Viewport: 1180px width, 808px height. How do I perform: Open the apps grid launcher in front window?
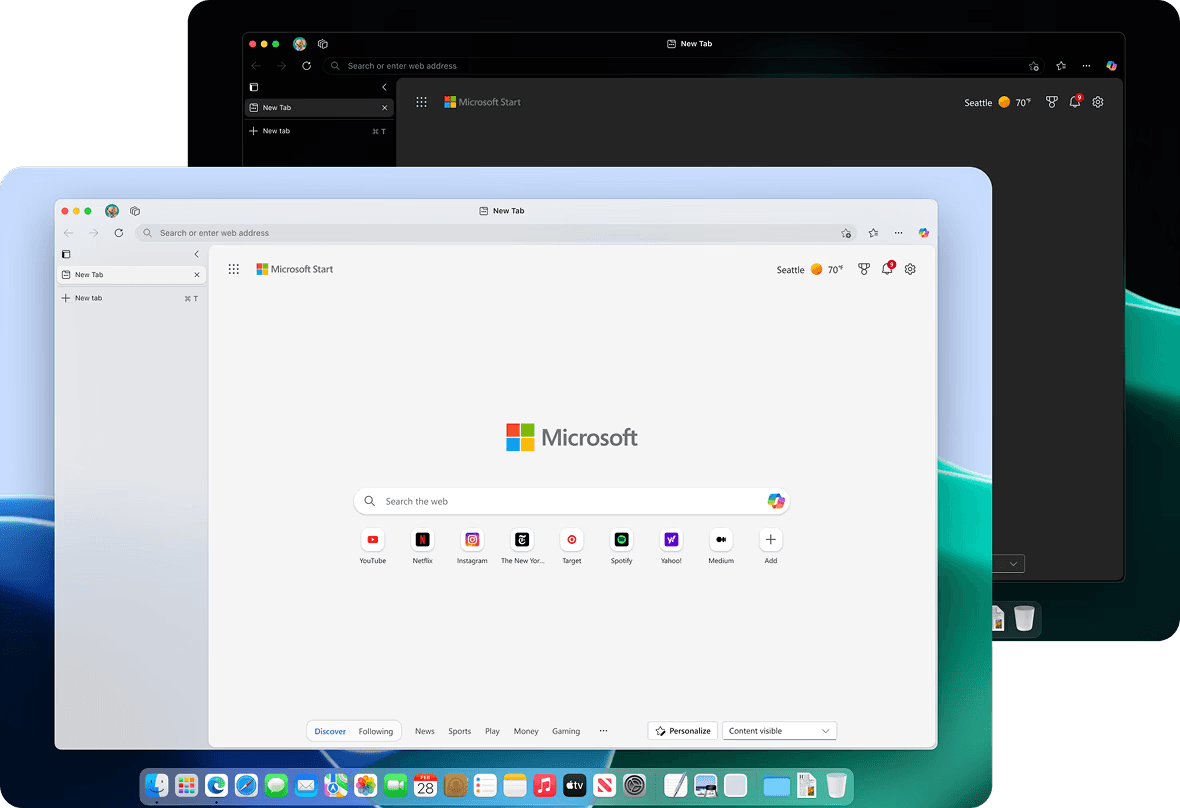(233, 269)
